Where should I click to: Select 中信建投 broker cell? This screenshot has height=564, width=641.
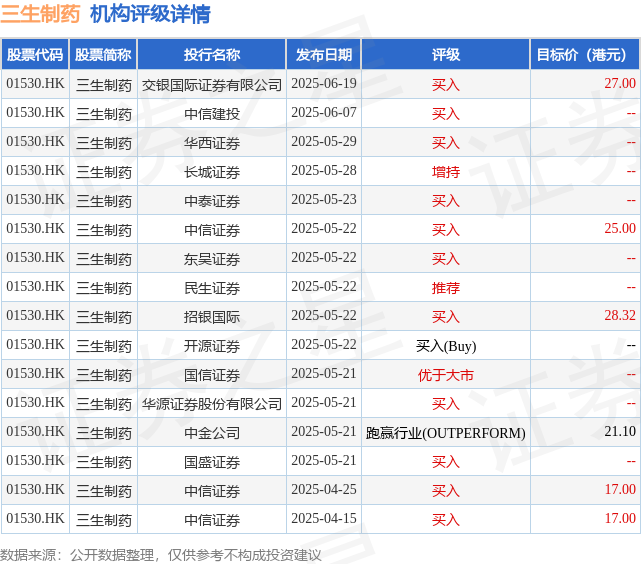212,114
